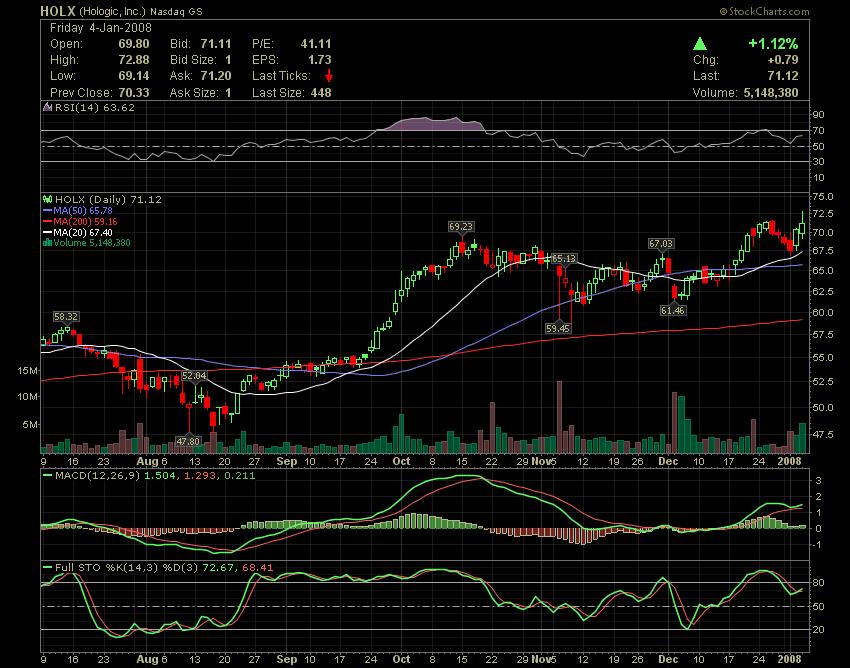Click the 52.04 price callout
The image size is (850, 668).
click(x=194, y=376)
